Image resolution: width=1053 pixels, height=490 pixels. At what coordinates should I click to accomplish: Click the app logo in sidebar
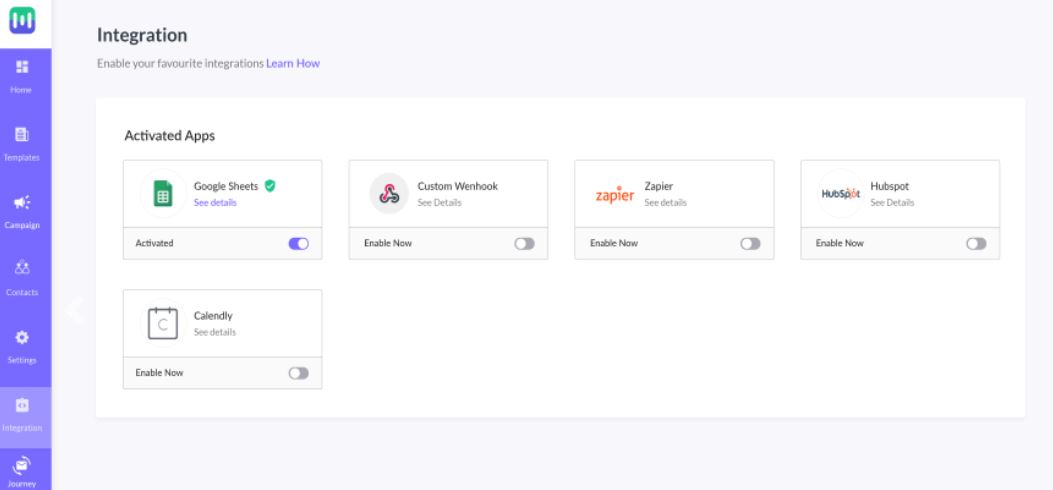(22, 22)
